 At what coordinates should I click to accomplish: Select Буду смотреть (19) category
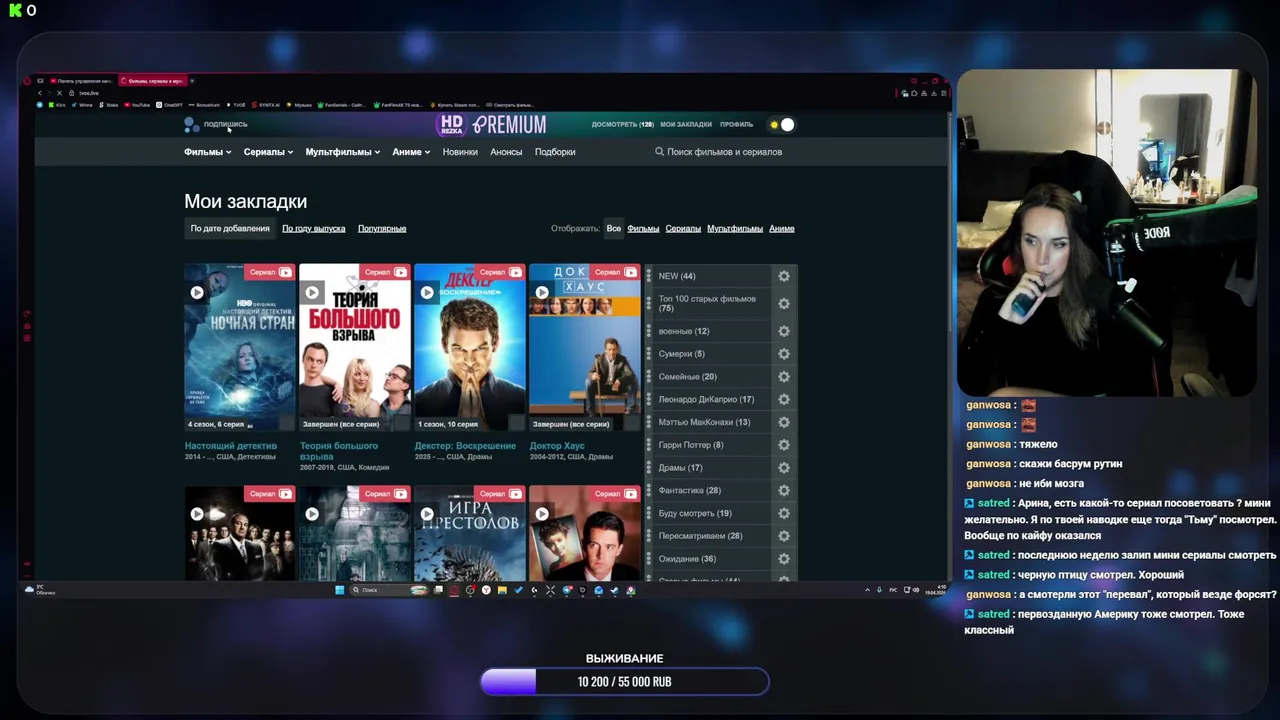(695, 513)
